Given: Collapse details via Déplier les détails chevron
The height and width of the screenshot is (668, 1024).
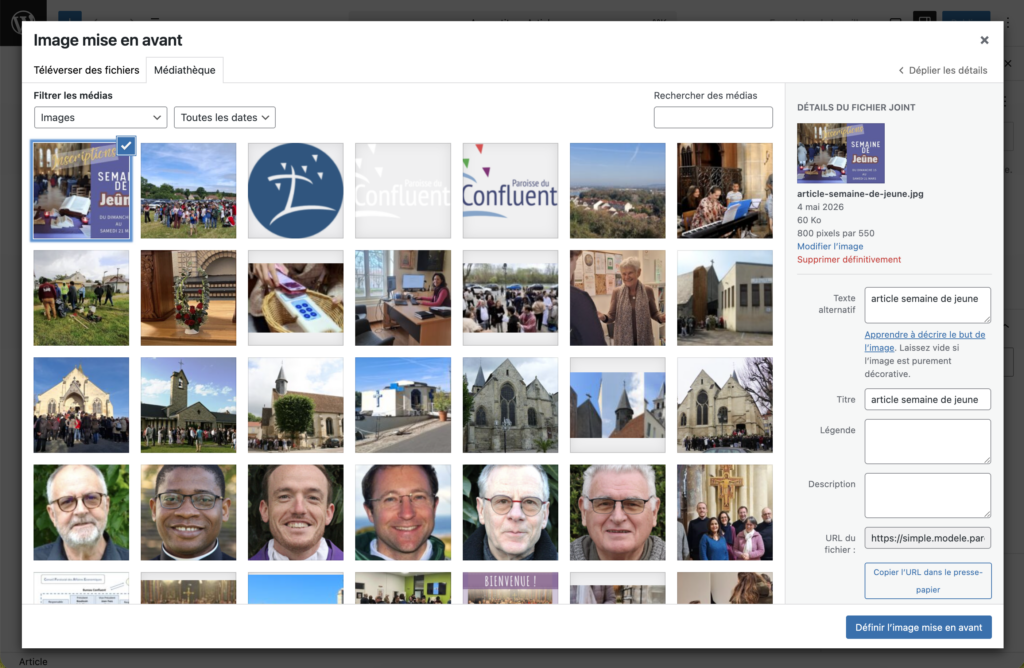Looking at the screenshot, I should pos(901,71).
